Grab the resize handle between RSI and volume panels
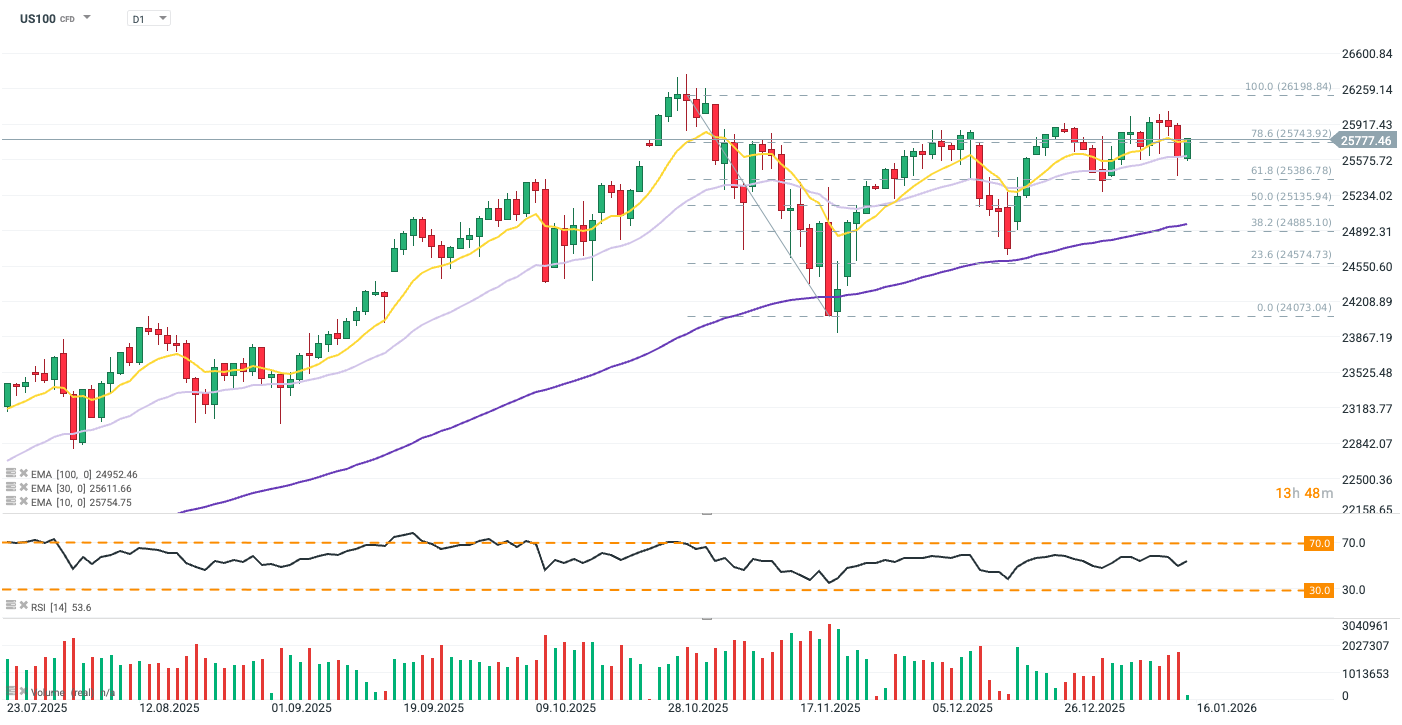1402x725 pixels. 707,619
